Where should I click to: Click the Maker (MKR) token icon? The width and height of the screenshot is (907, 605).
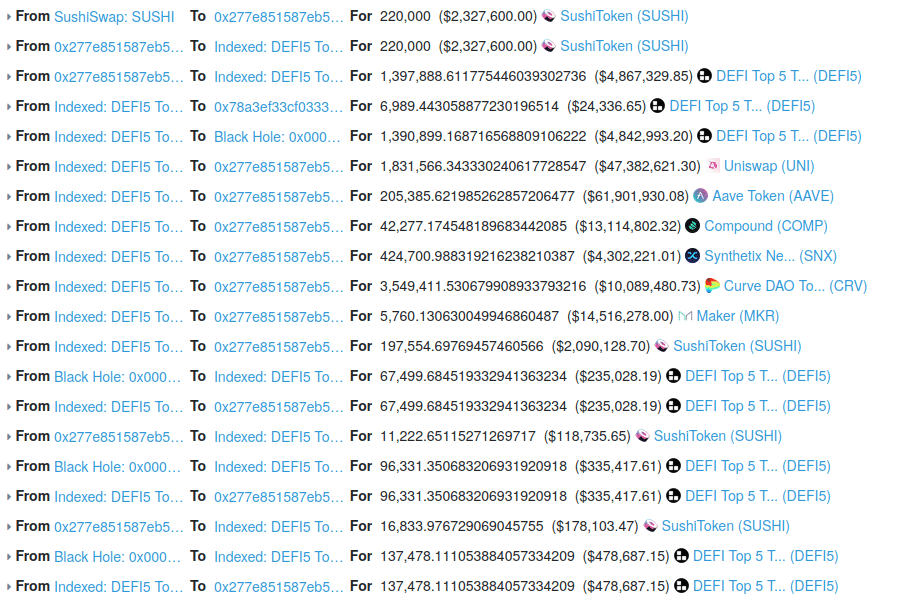click(685, 316)
